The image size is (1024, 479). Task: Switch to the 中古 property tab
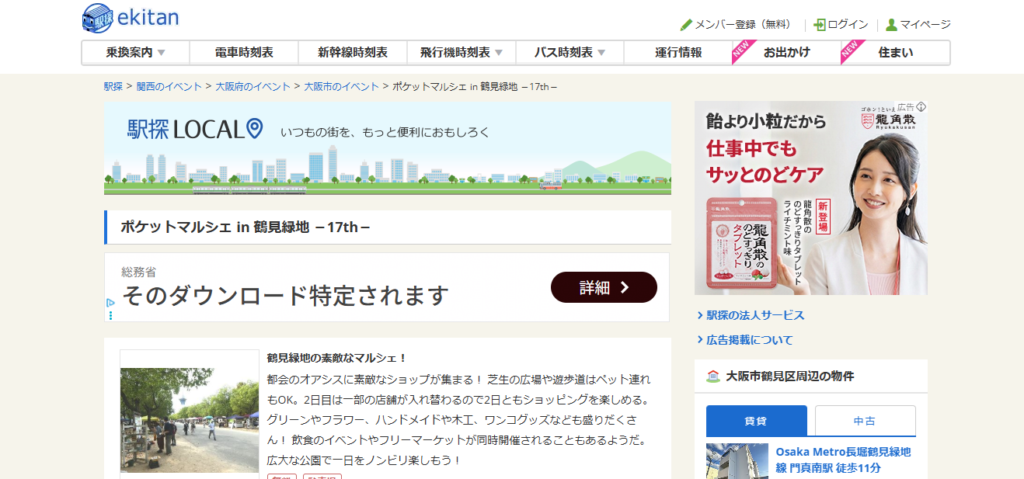point(864,421)
